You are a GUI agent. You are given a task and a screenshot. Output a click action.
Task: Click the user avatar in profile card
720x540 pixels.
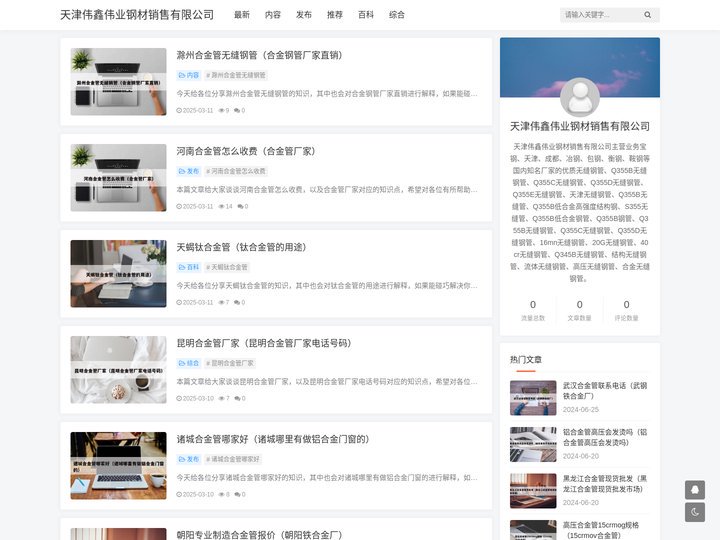(x=580, y=97)
